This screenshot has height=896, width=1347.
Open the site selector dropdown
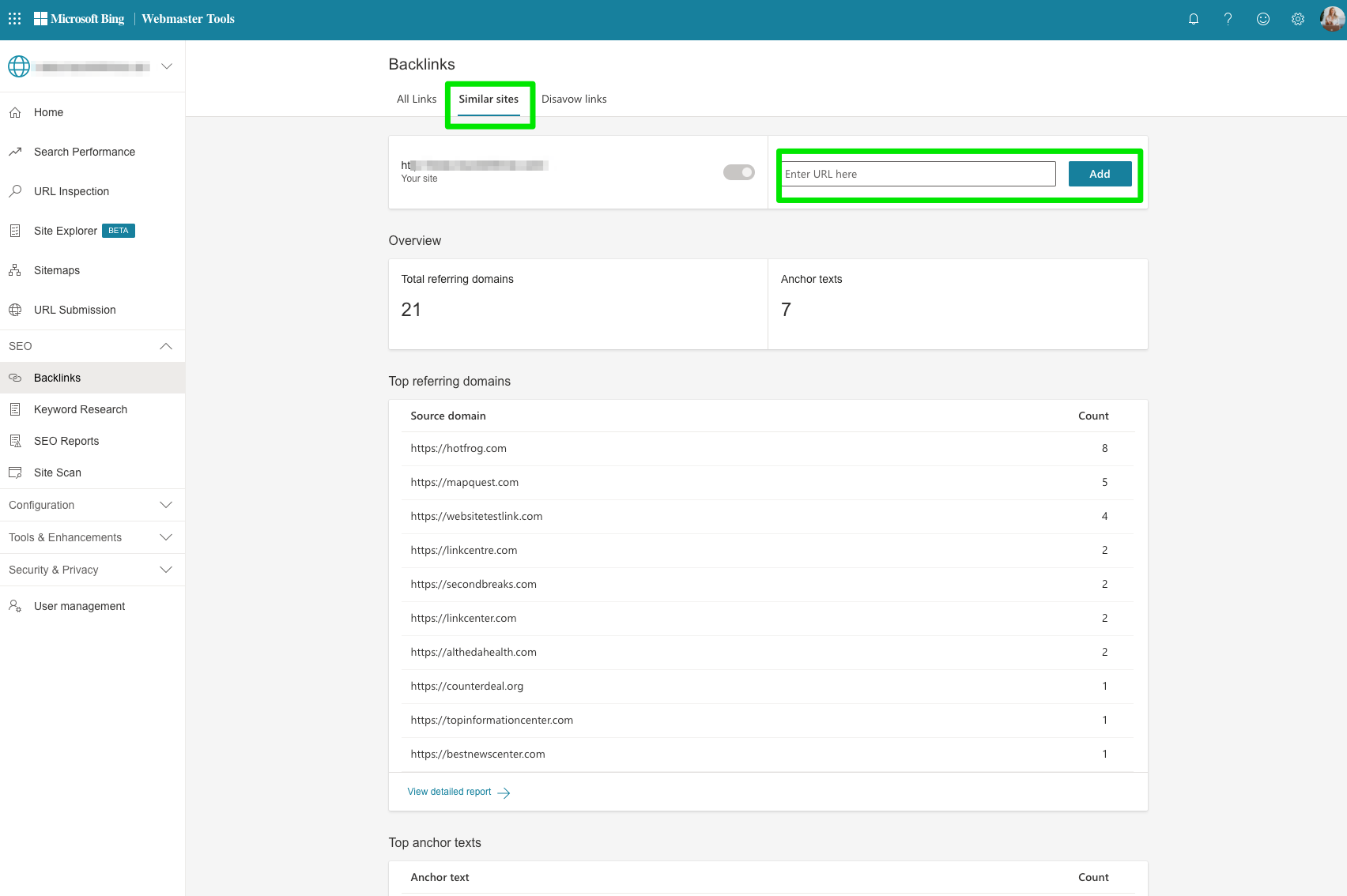click(x=166, y=66)
